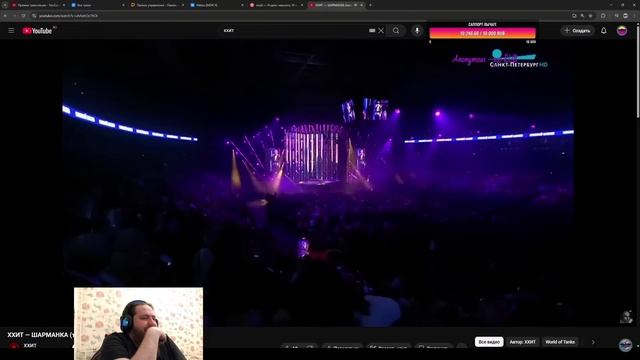This screenshot has height=360, width=640.
Task: Open a new browser tab with plus
Action: pyautogui.click(x=370, y=5)
